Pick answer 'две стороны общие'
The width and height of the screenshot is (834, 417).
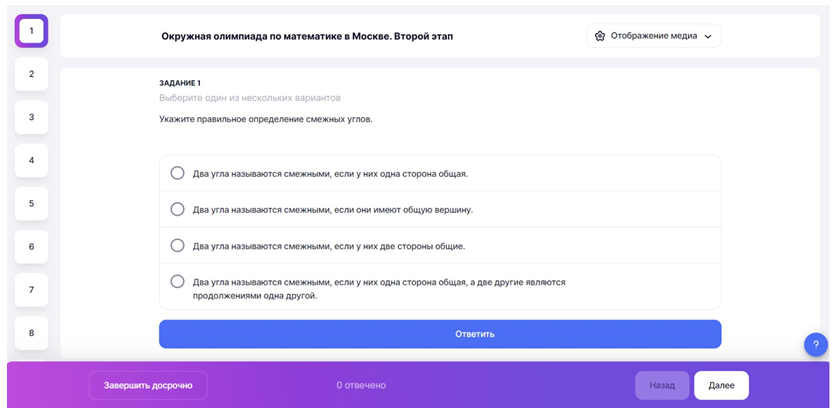coord(177,245)
